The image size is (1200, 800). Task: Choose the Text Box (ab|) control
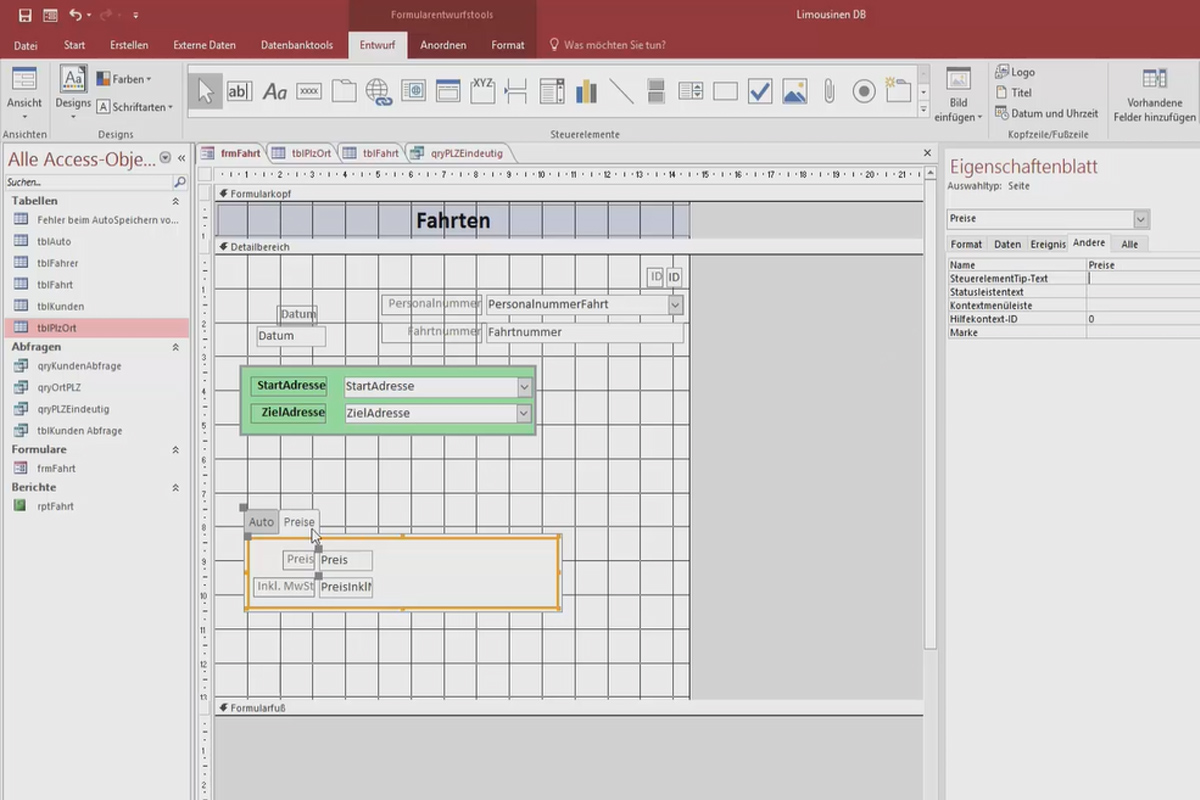(239, 92)
